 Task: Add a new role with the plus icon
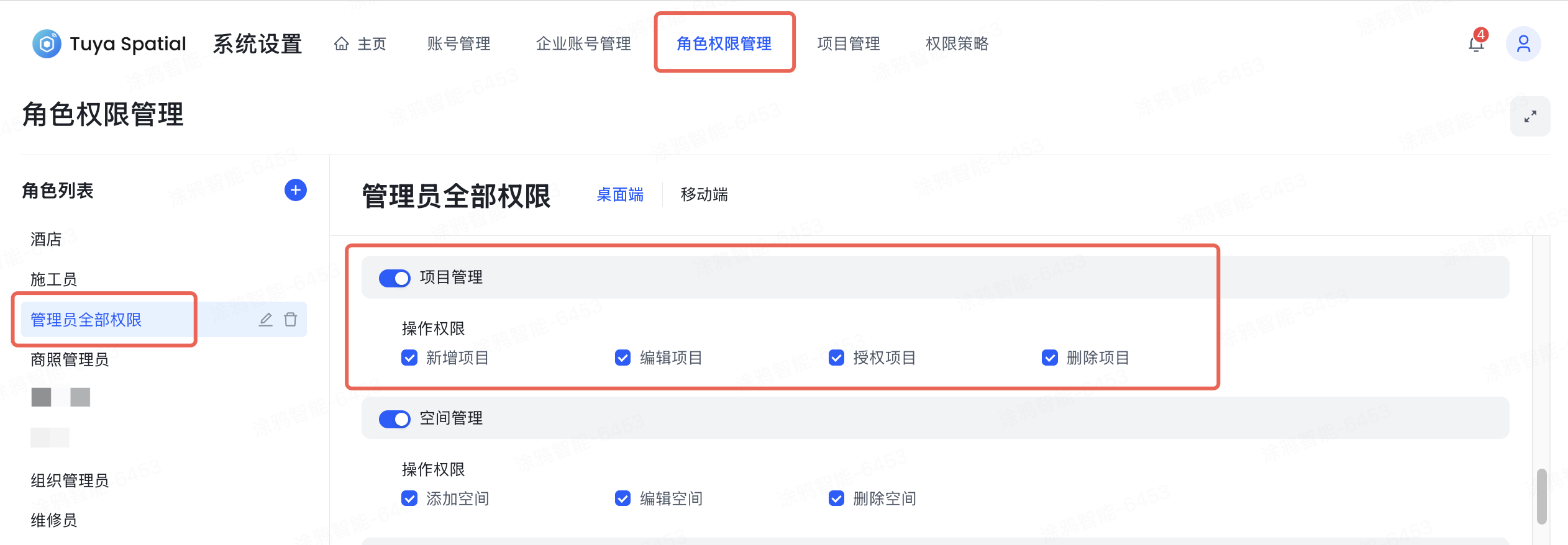(295, 191)
